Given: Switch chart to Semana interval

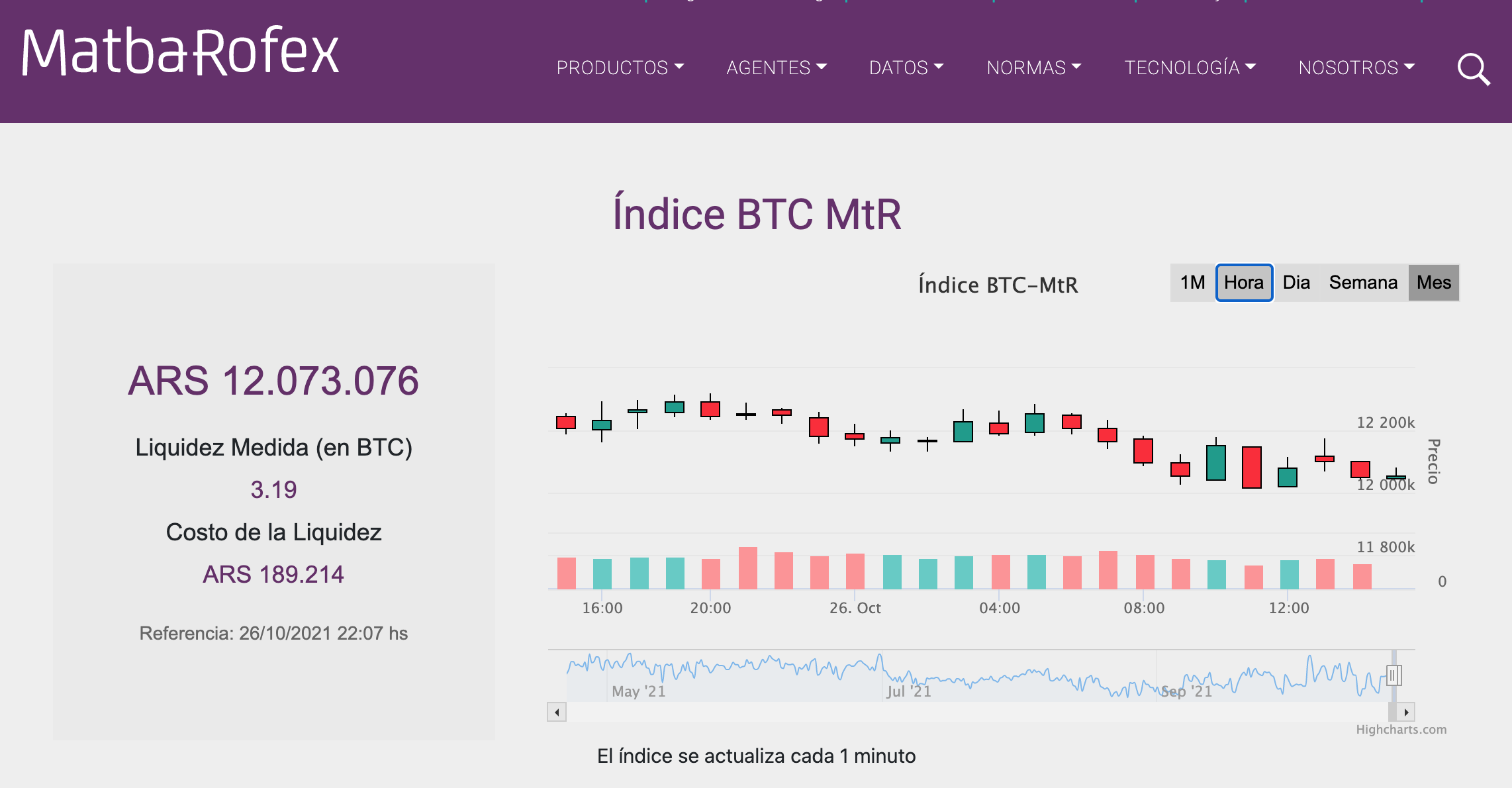Looking at the screenshot, I should pos(1362,283).
